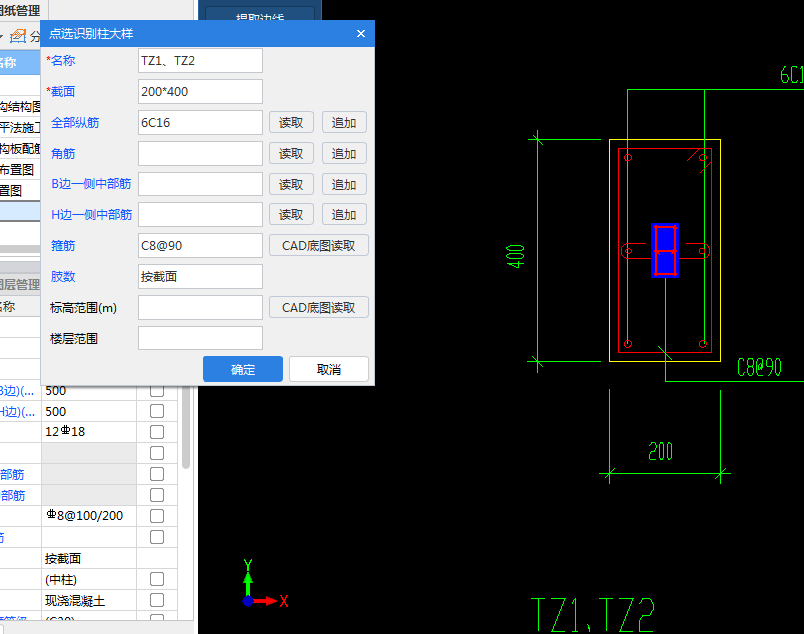Viewport: 804px width, 634px height.
Task: Click the 名称 input field with TZ1、TZ2
Action: click(x=200, y=61)
